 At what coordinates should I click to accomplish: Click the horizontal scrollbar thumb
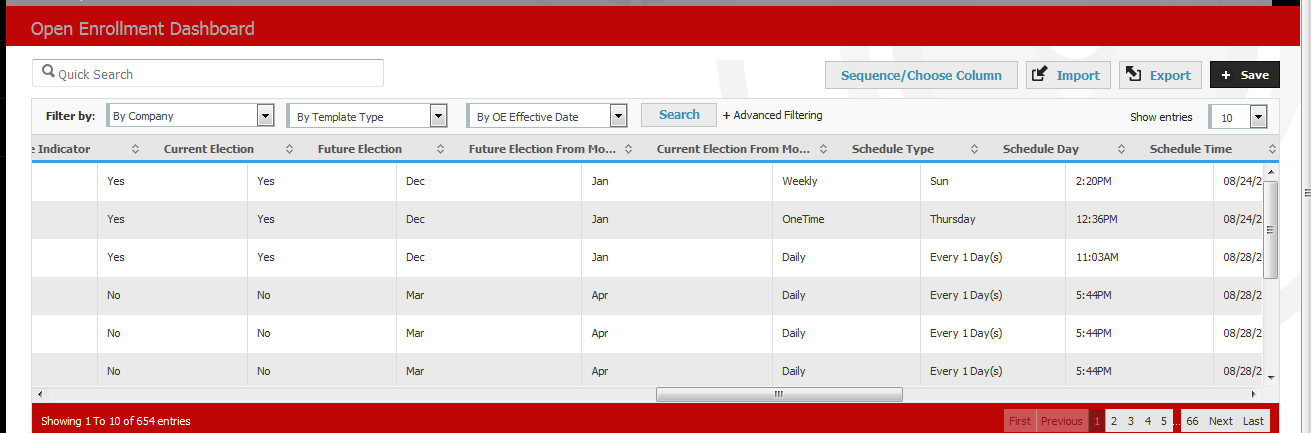779,394
